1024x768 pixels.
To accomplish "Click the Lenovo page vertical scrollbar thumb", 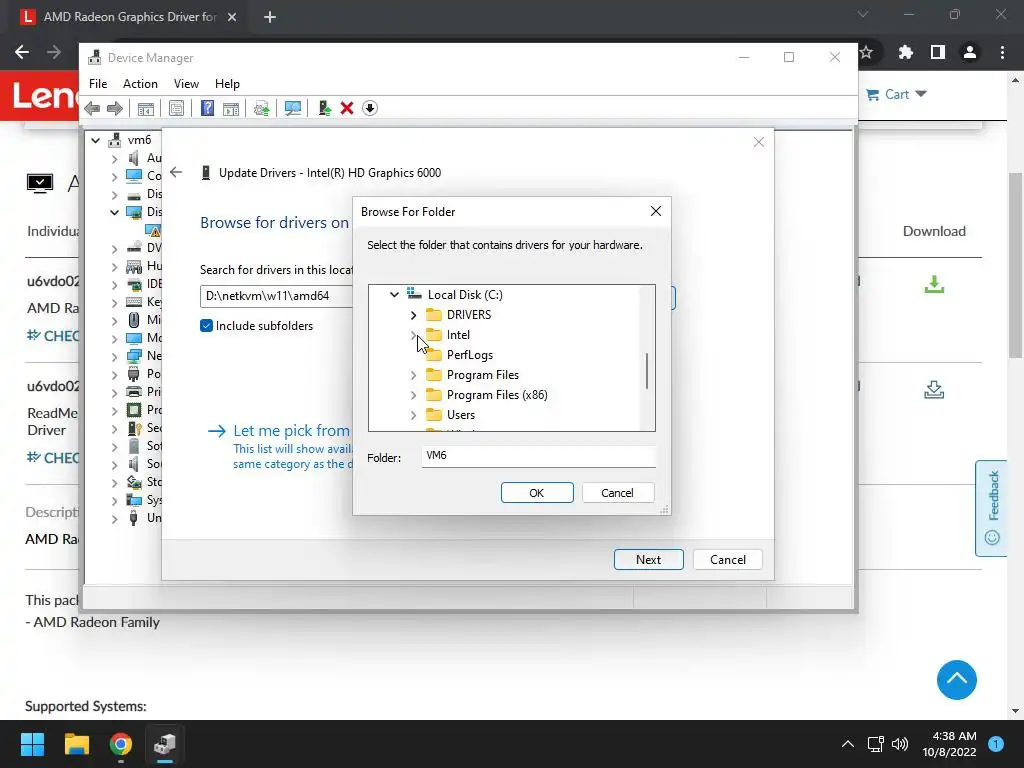I will (1015, 265).
